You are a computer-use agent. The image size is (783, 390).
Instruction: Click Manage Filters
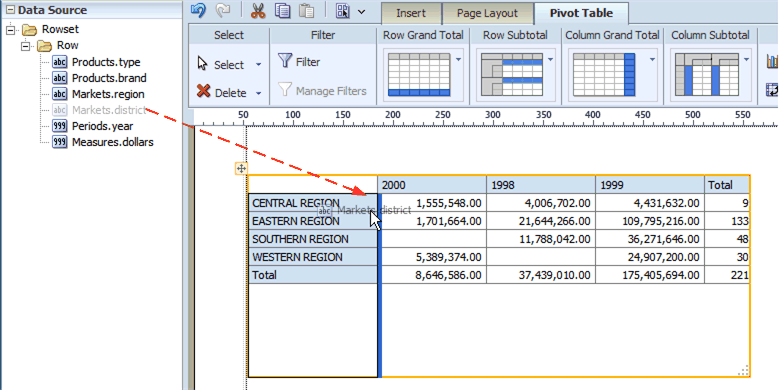tap(323, 91)
